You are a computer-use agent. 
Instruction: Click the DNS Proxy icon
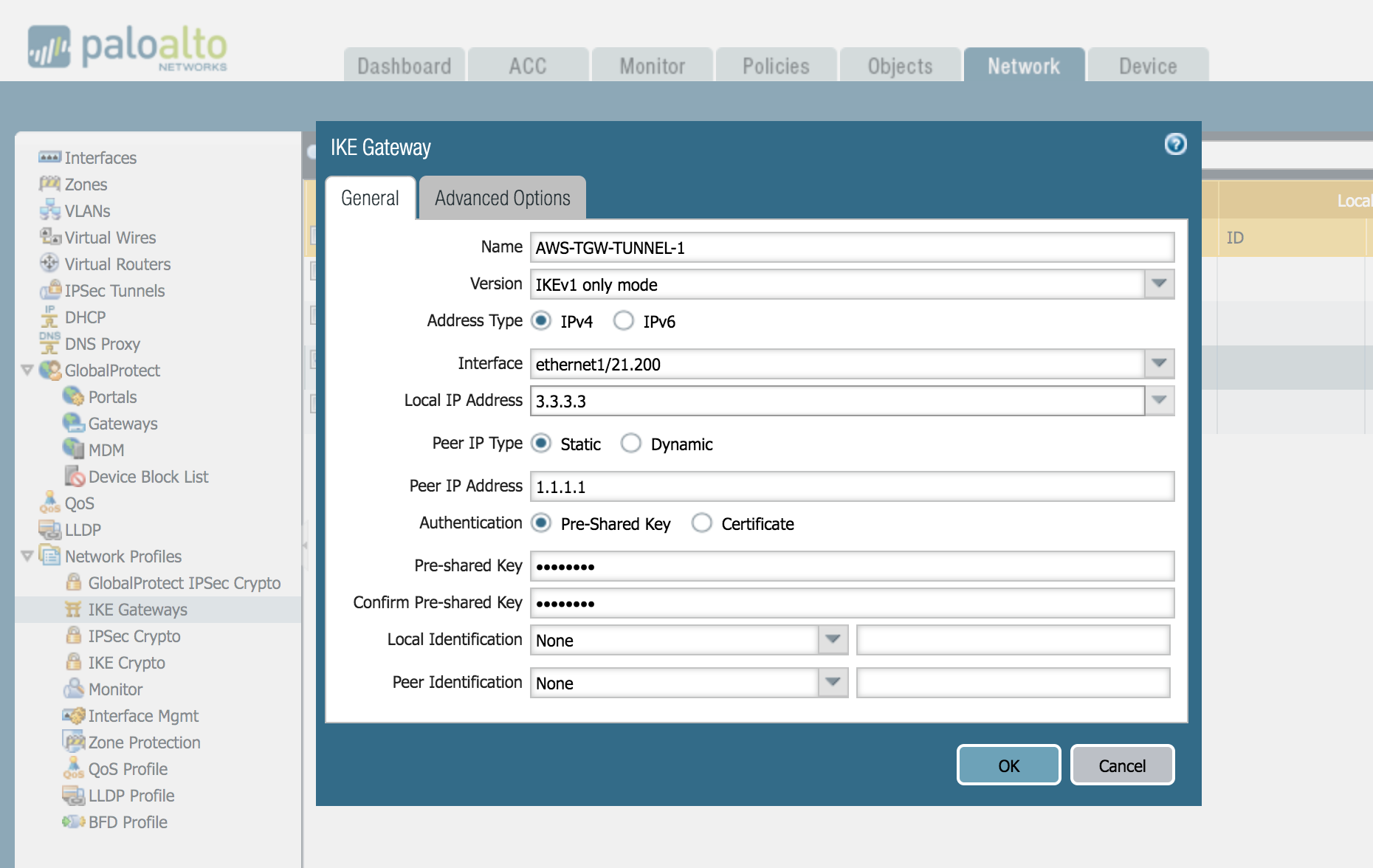(x=49, y=343)
